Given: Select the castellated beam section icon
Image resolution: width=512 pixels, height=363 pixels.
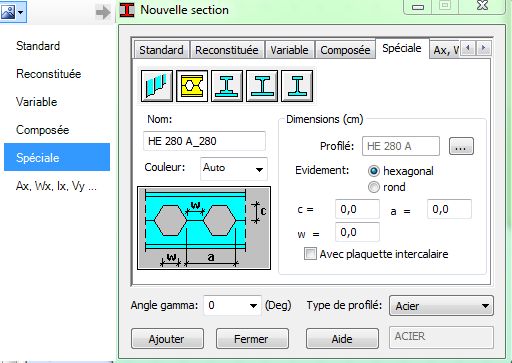Looking at the screenshot, I should pos(192,86).
